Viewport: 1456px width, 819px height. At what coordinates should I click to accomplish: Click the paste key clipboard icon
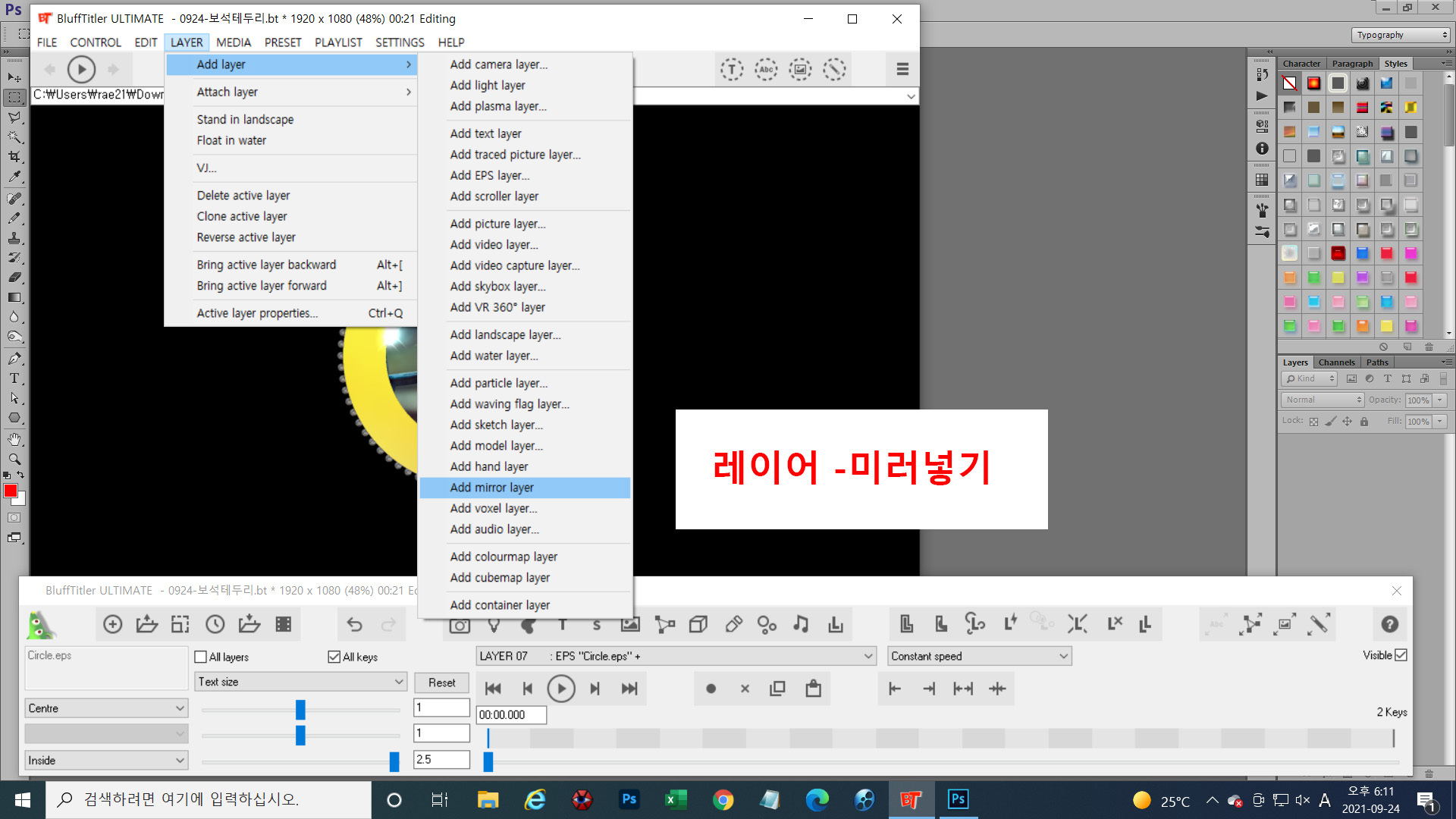click(x=813, y=689)
